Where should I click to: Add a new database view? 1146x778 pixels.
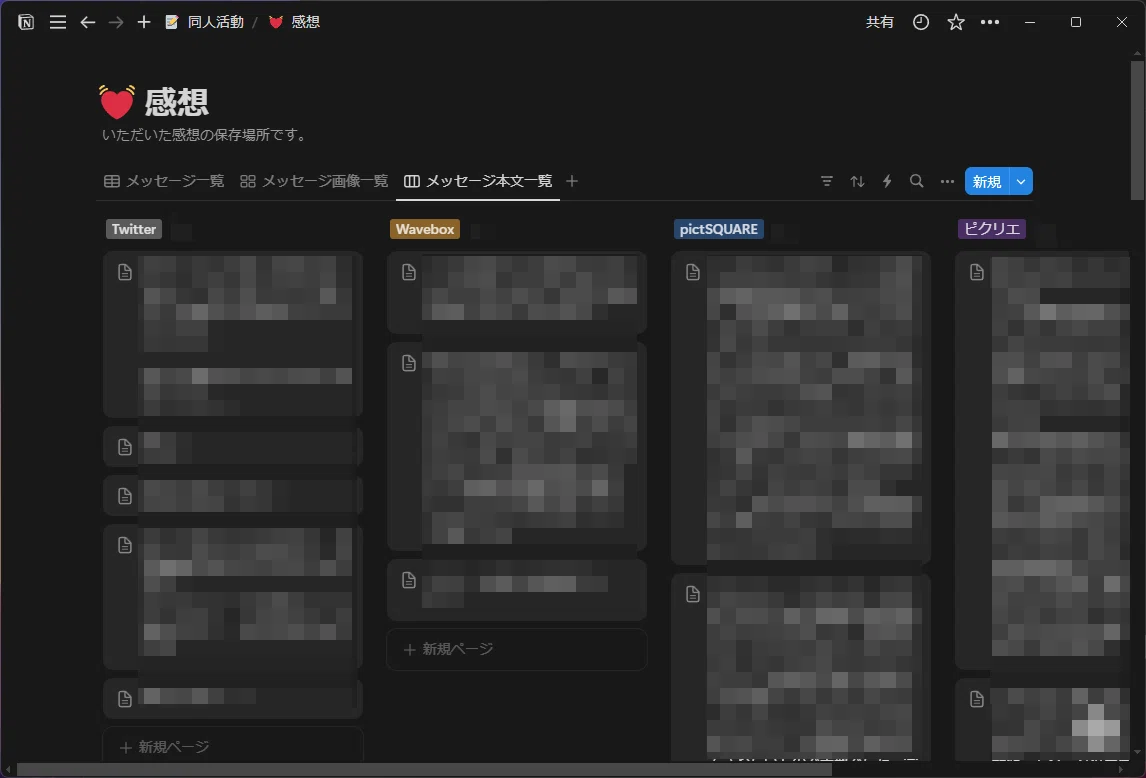coord(572,181)
